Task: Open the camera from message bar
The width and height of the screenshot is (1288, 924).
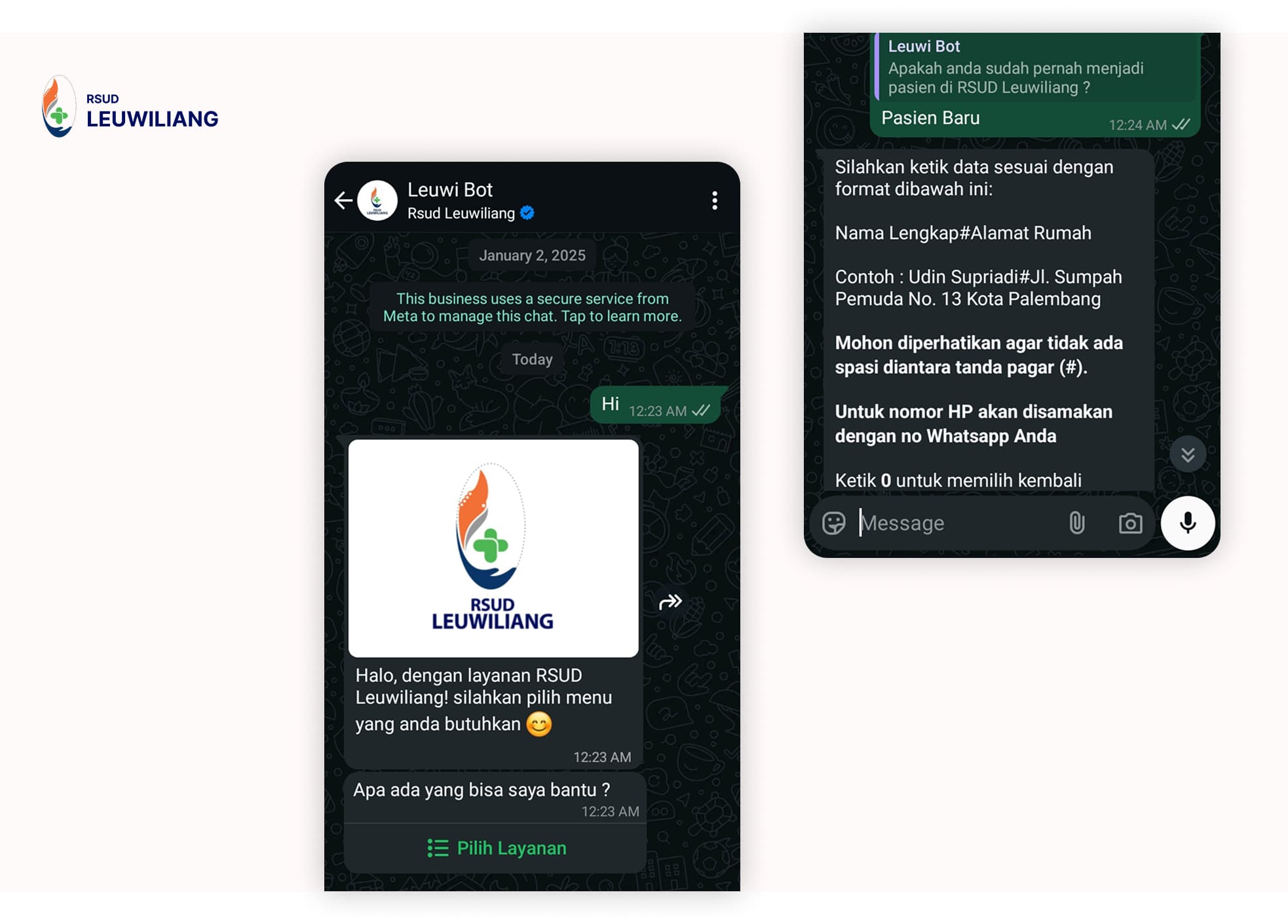Action: (1130, 523)
